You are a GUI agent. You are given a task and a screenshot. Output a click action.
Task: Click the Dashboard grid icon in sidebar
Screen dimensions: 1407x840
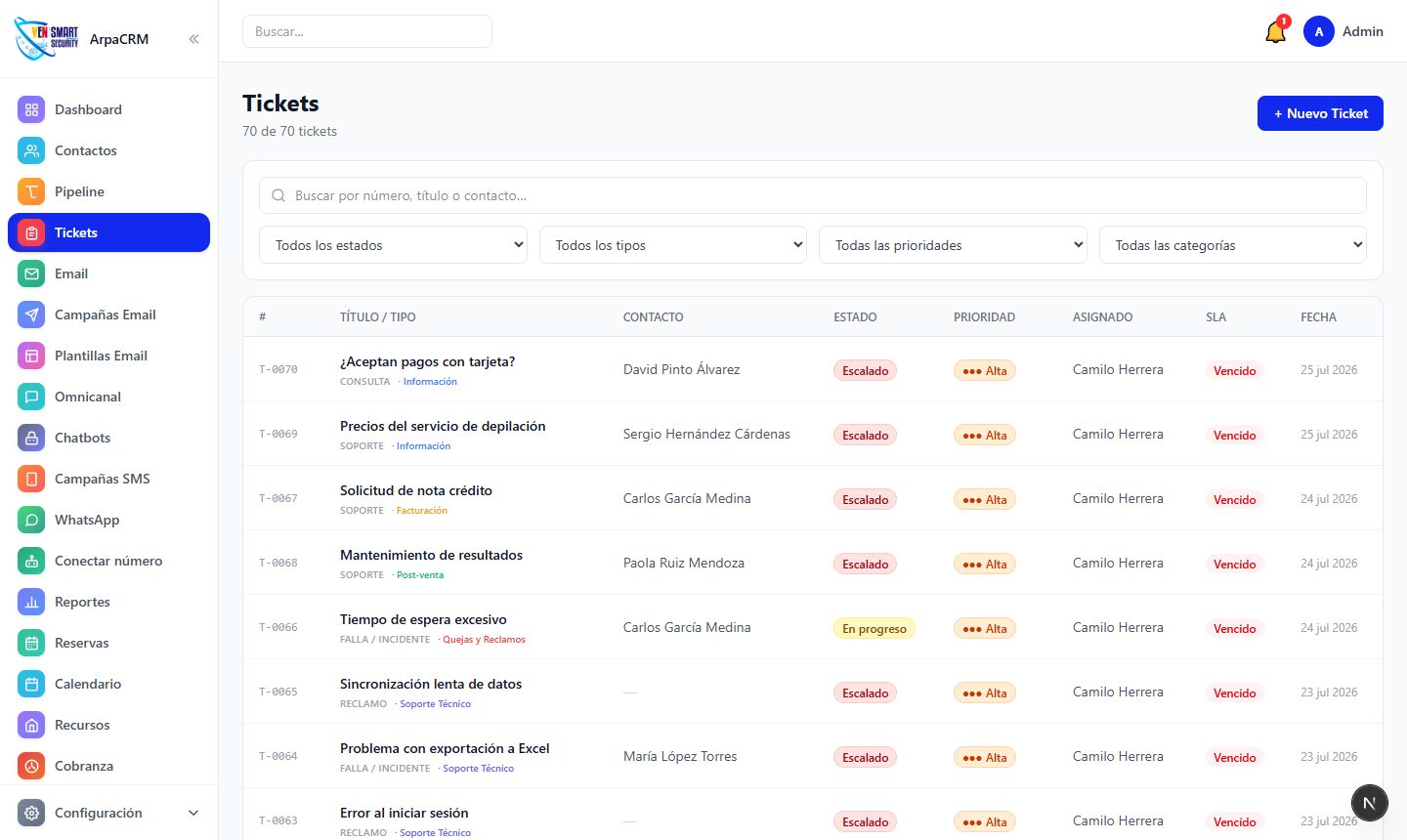pos(31,109)
